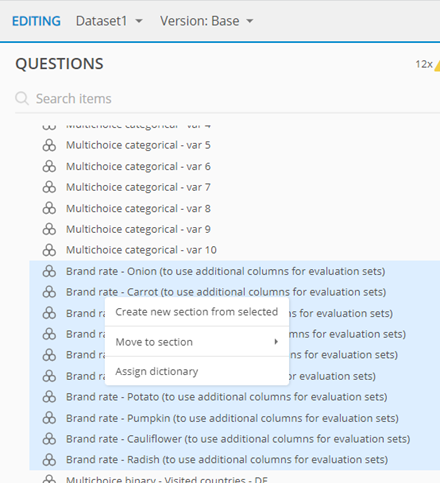
Task: Click multichoice icon beside var 5
Action: pyautogui.click(x=49, y=145)
